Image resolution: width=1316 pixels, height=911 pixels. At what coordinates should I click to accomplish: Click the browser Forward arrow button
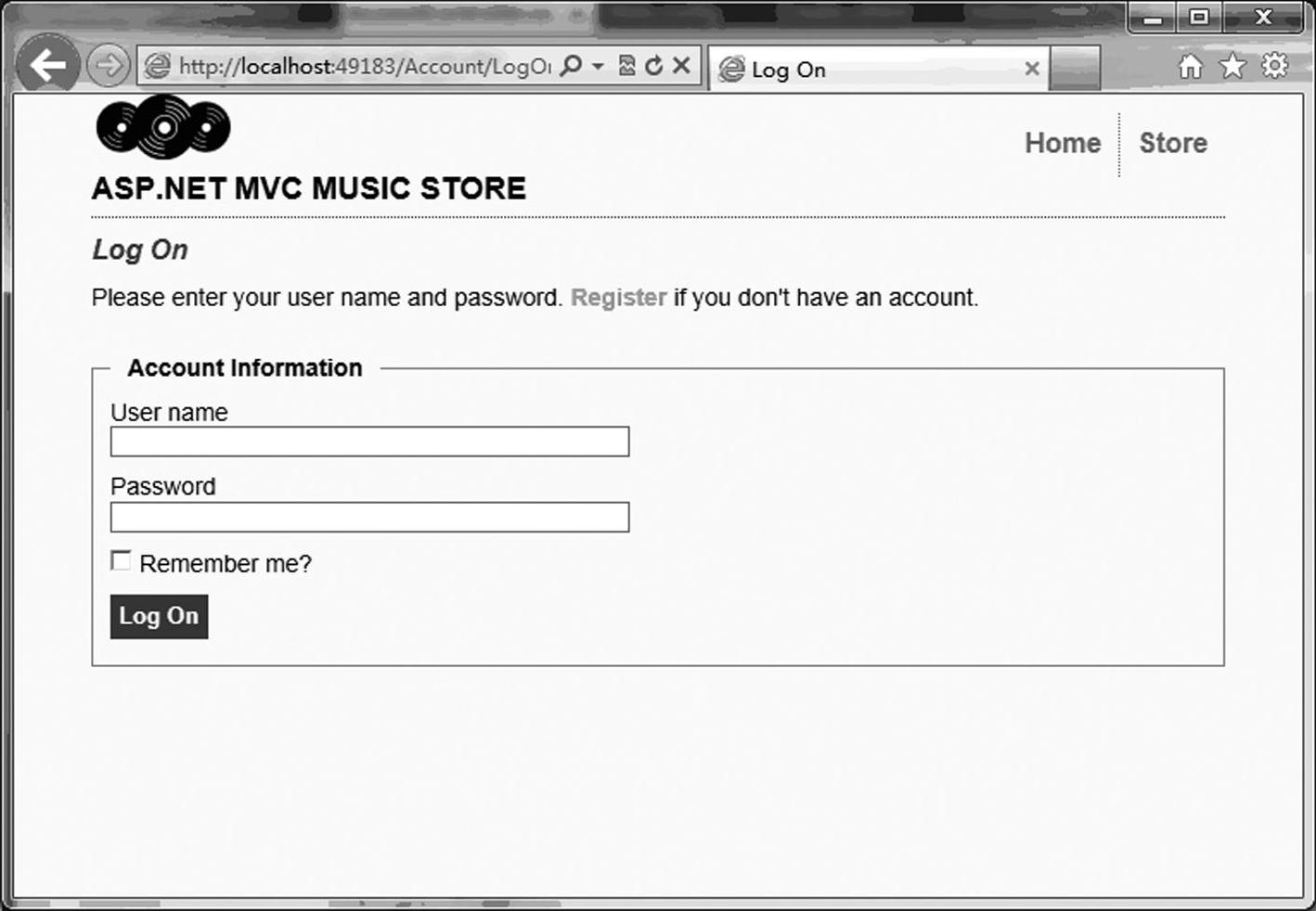pos(109,65)
